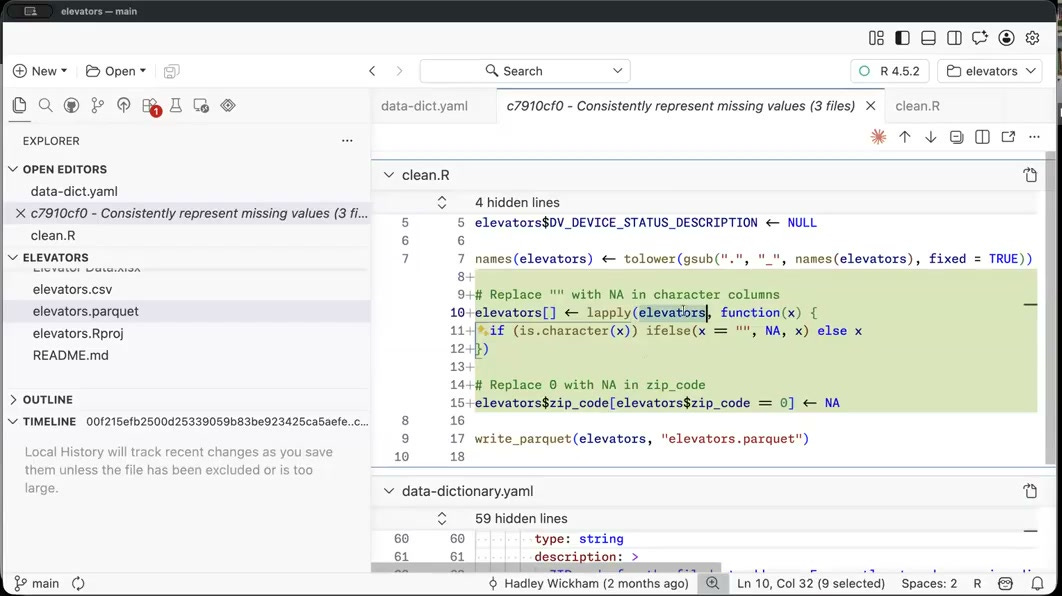Click the editor vertical scrollbar

[x=1050, y=308]
